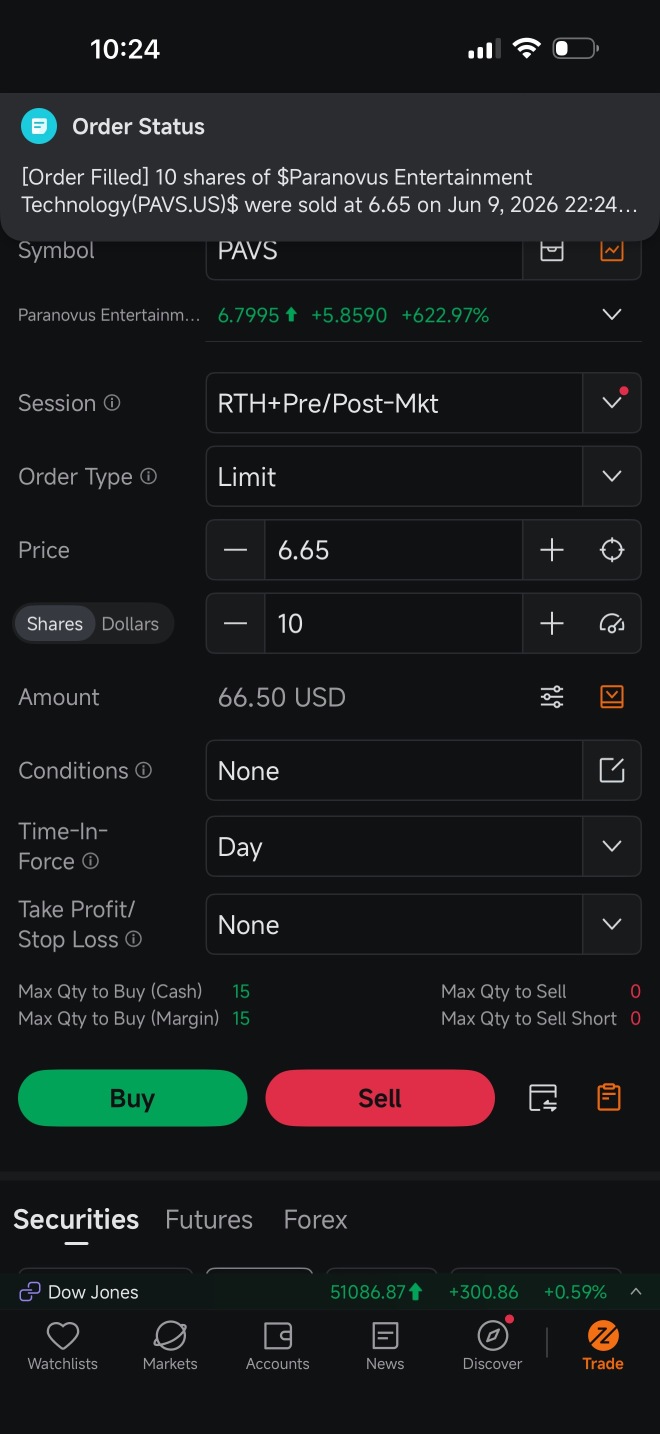Tap the price crosshair target icon
The width and height of the screenshot is (660, 1434).
tap(612, 550)
